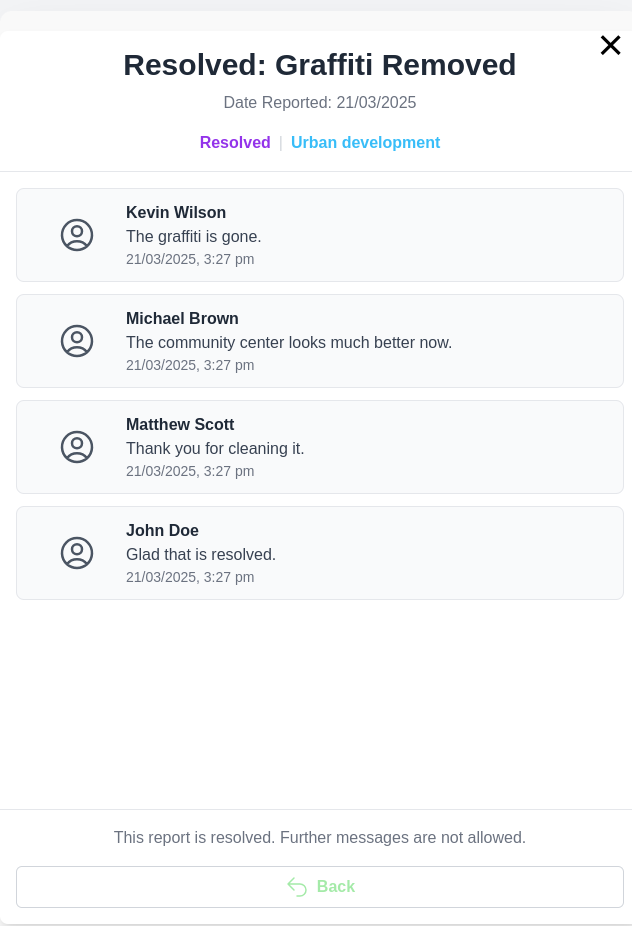Click the back arrow icon
The width and height of the screenshot is (632, 926).
[297, 887]
